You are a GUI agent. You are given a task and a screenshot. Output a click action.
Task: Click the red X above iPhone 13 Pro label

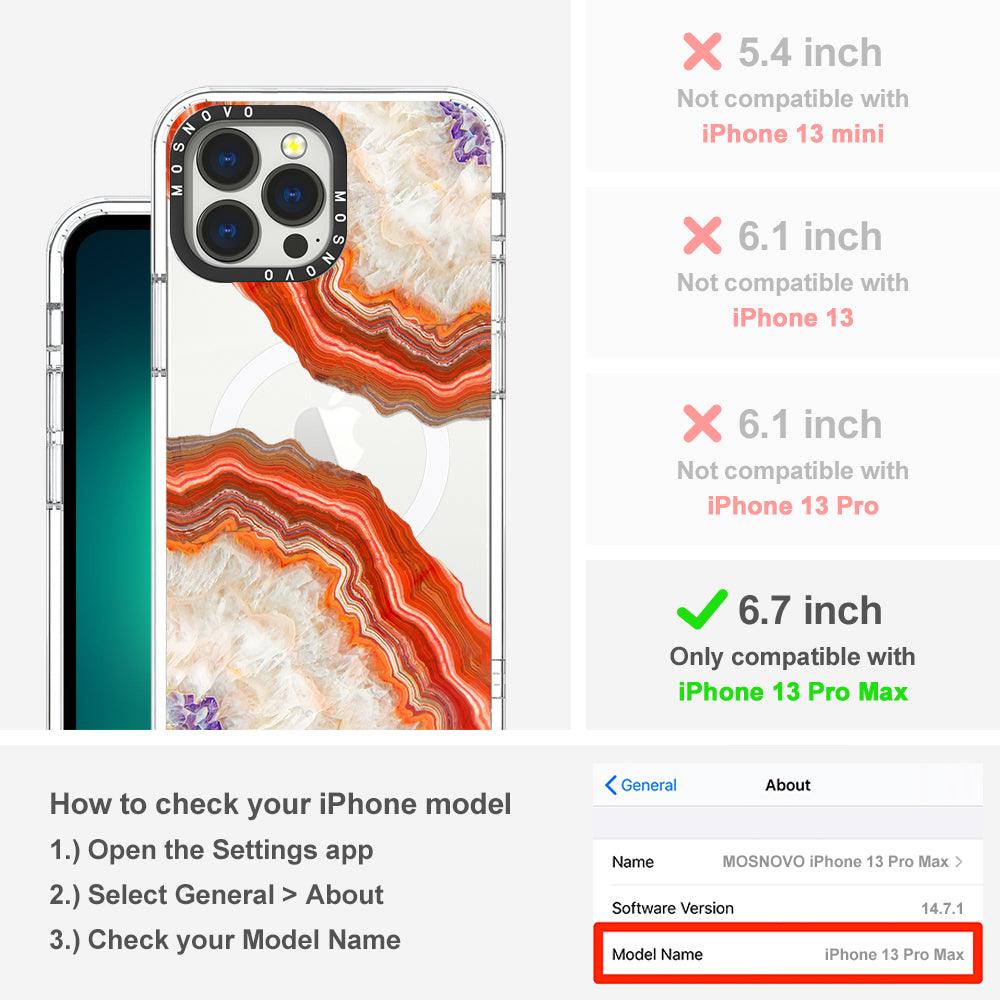tap(702, 423)
